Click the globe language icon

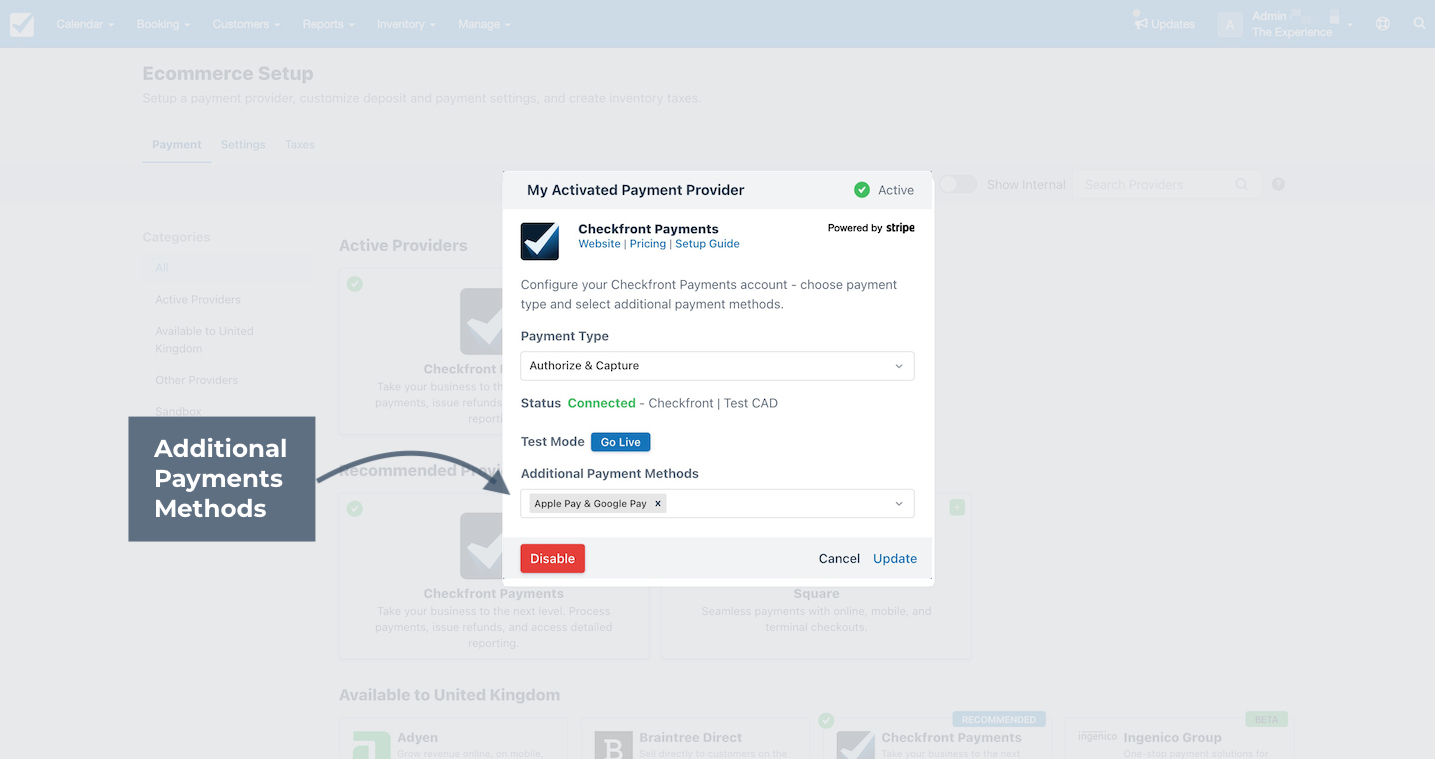point(1383,24)
